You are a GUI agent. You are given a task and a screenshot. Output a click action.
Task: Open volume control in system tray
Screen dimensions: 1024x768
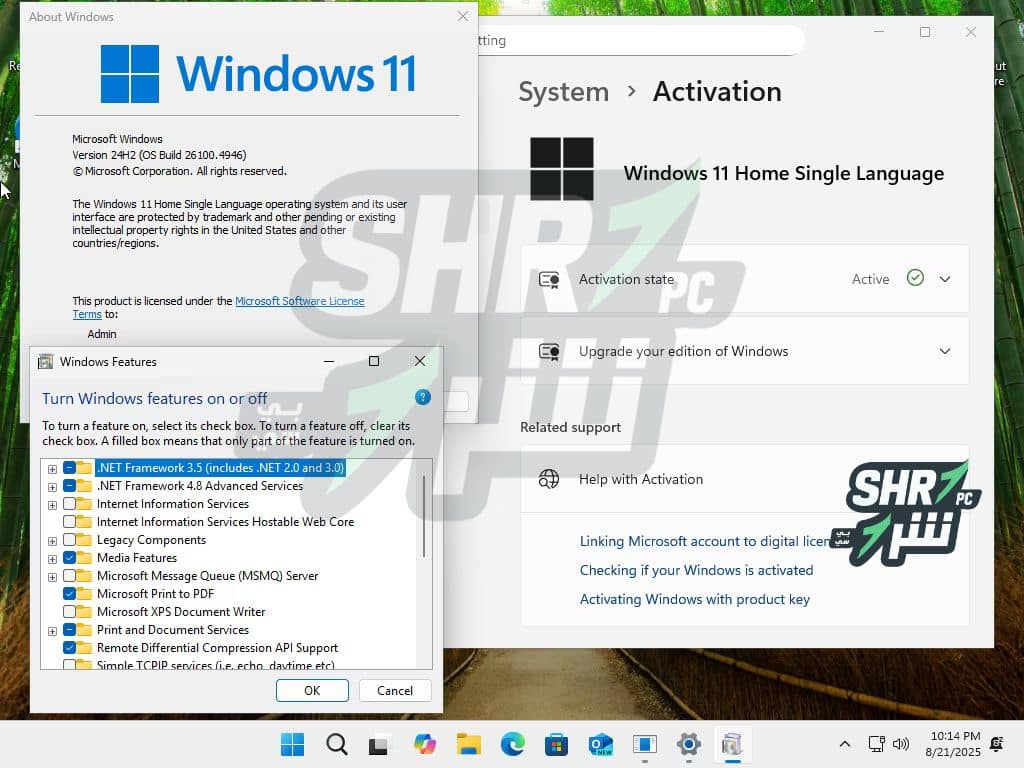[x=901, y=744]
